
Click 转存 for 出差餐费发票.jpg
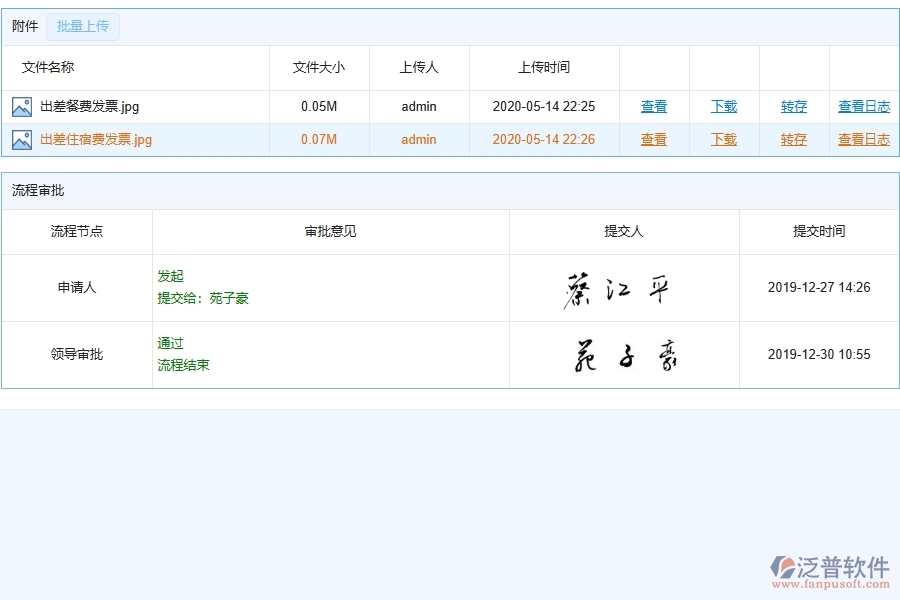(x=792, y=106)
